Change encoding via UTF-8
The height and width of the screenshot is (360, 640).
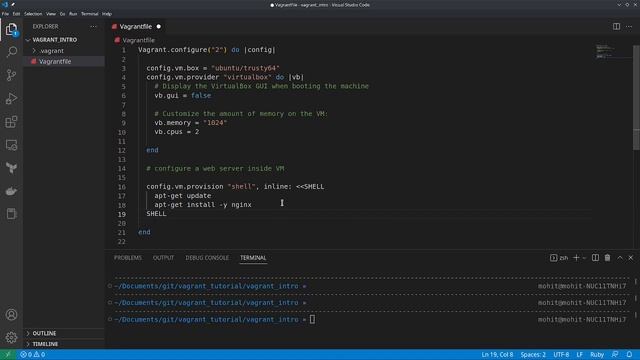(561, 354)
